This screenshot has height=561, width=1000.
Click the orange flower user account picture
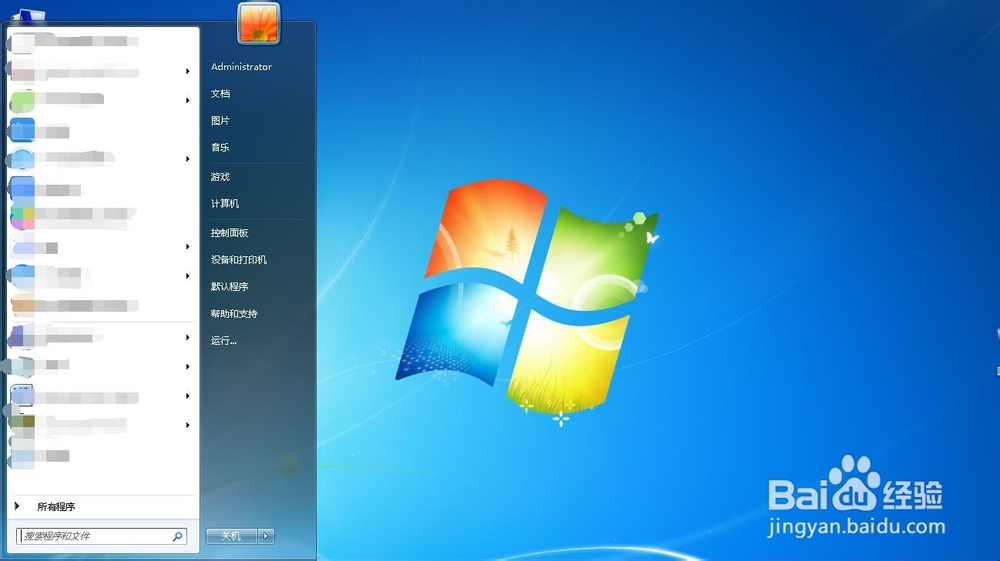258,24
